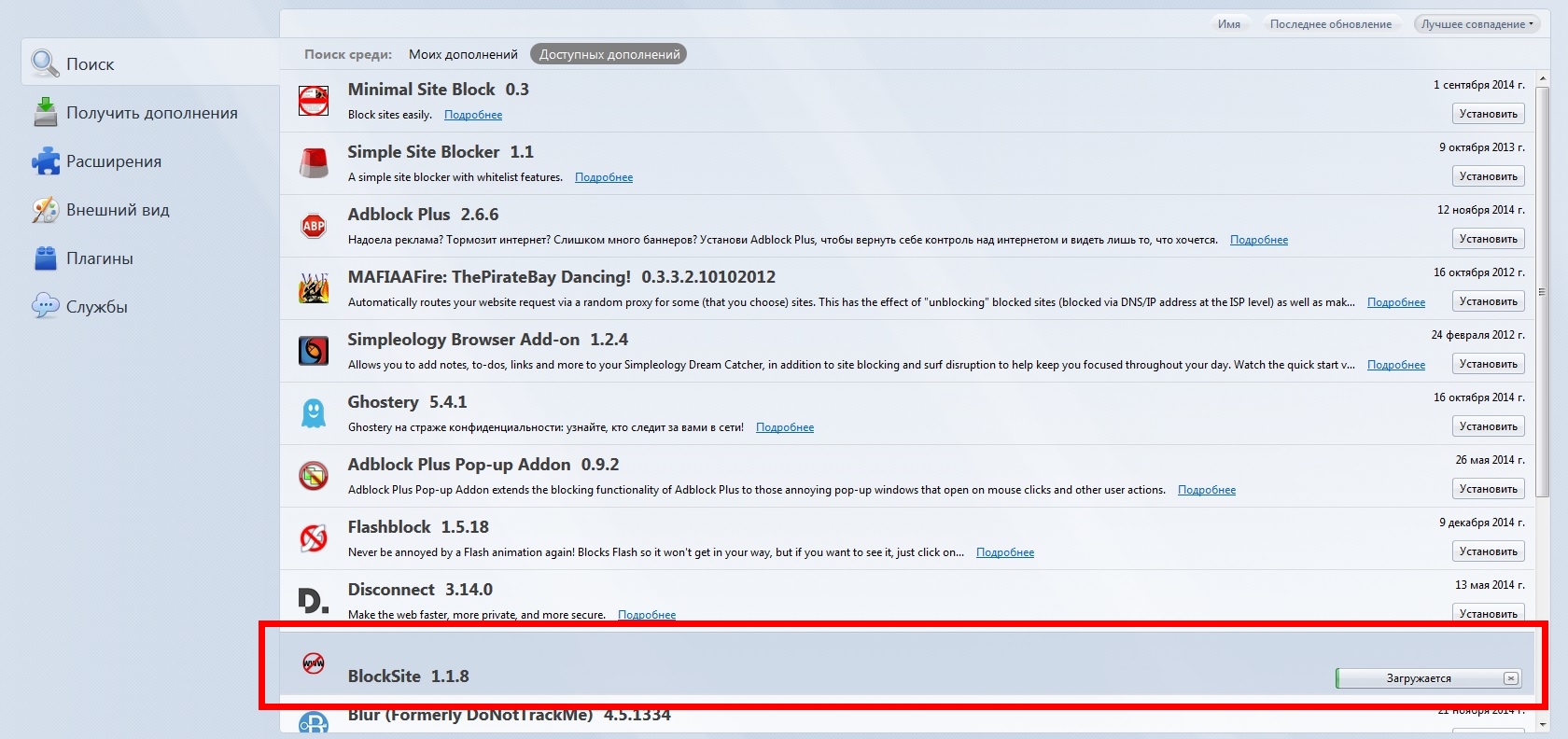
Task: Open the Службы speech bubble icon
Action: pyautogui.click(x=45, y=306)
